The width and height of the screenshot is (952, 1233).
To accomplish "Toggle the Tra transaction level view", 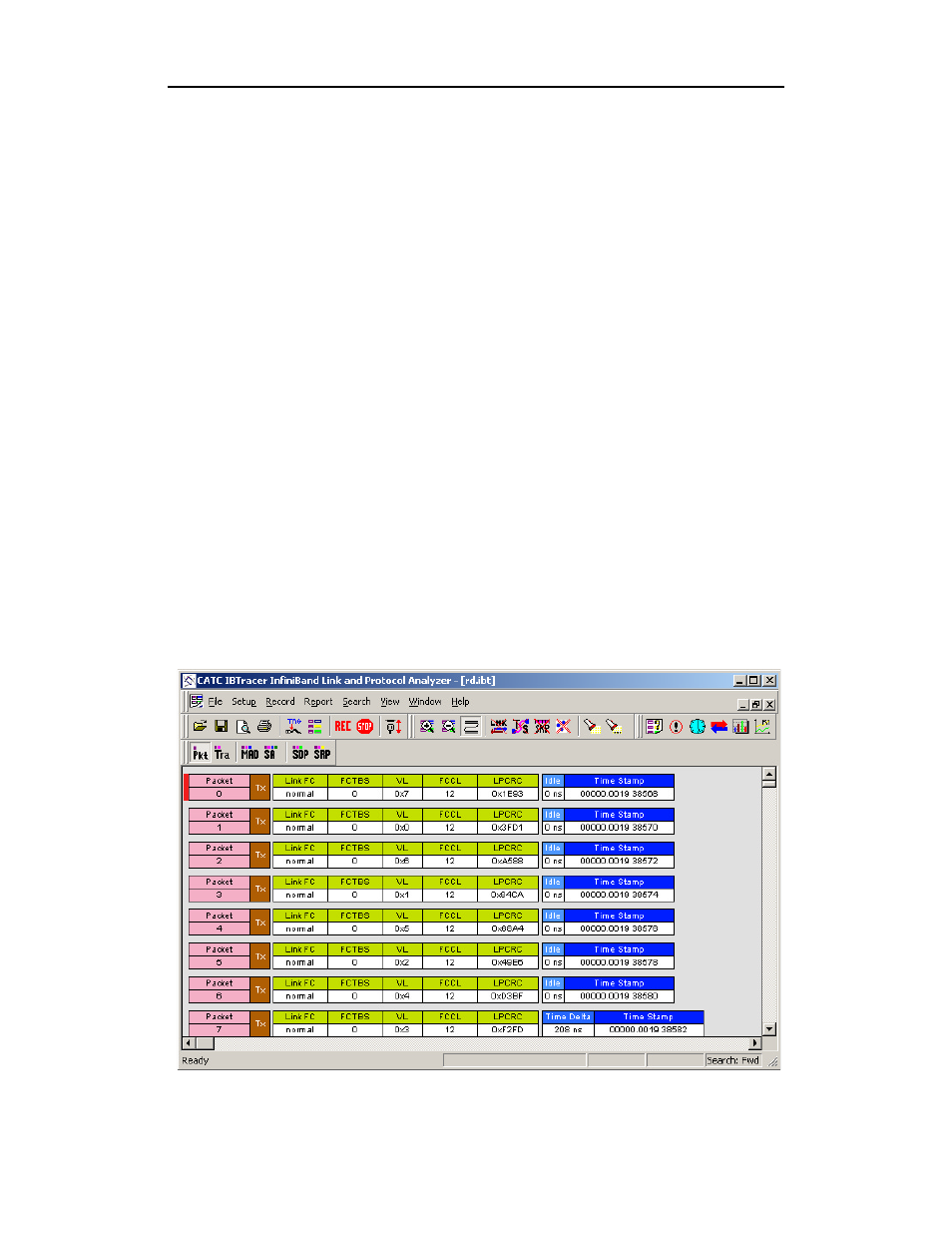I will point(223,754).
